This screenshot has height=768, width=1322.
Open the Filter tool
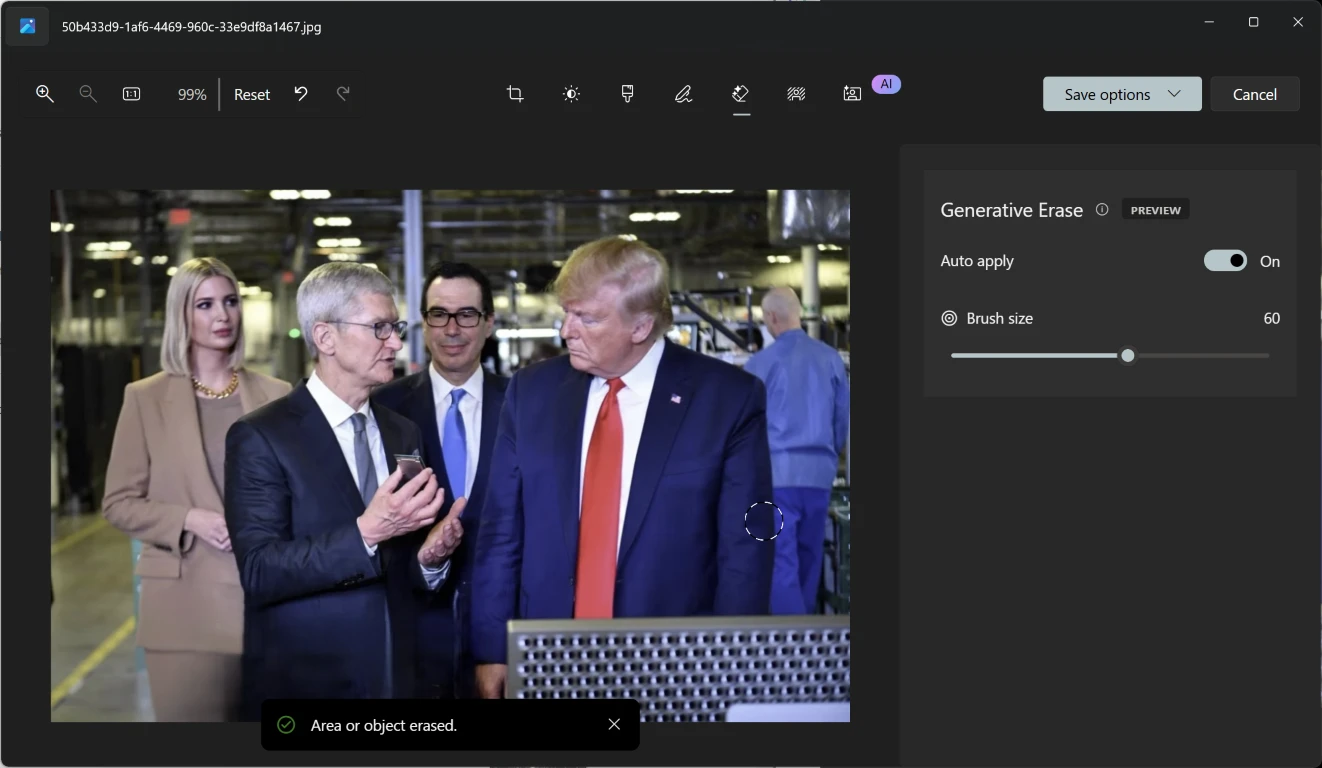click(627, 94)
